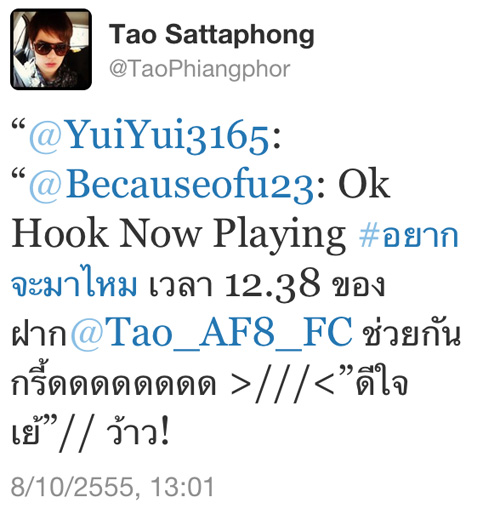Image resolution: width=500 pixels, height=526 pixels.
Task: Click the กรี๊ดดดดดดดด text
Action: [x=113, y=380]
